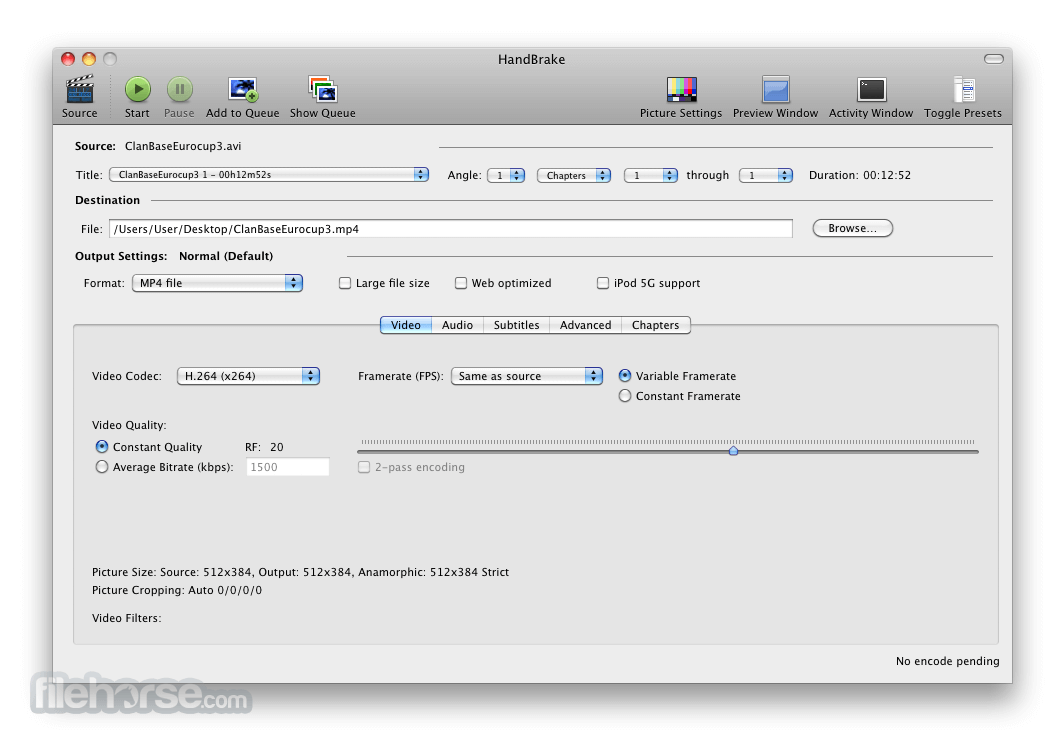Open the Source clapperboard icon

click(x=79, y=89)
